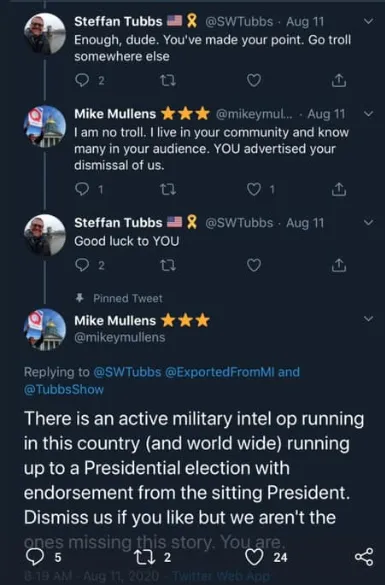
Task: Retweet the "Good luck to YOU" tweet
Action: pos(168,265)
